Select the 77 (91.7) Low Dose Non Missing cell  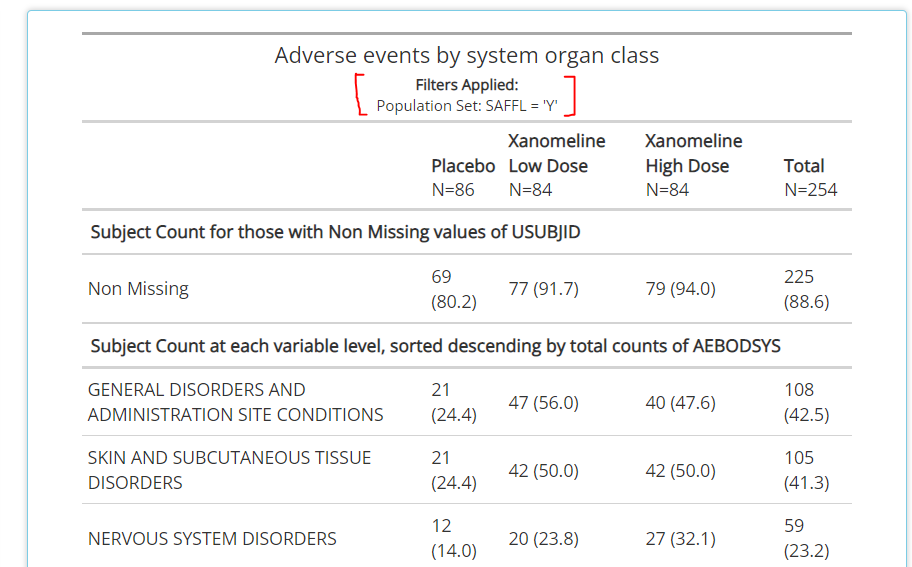[x=543, y=289]
